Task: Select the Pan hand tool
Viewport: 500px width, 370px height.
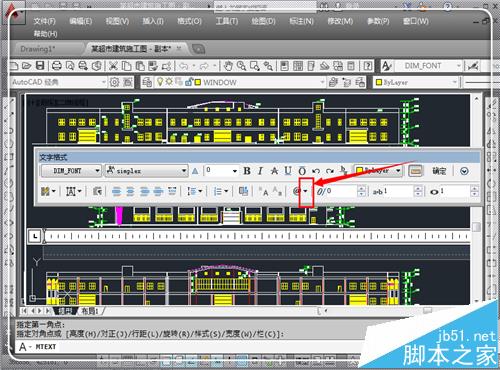Action: click(x=228, y=66)
